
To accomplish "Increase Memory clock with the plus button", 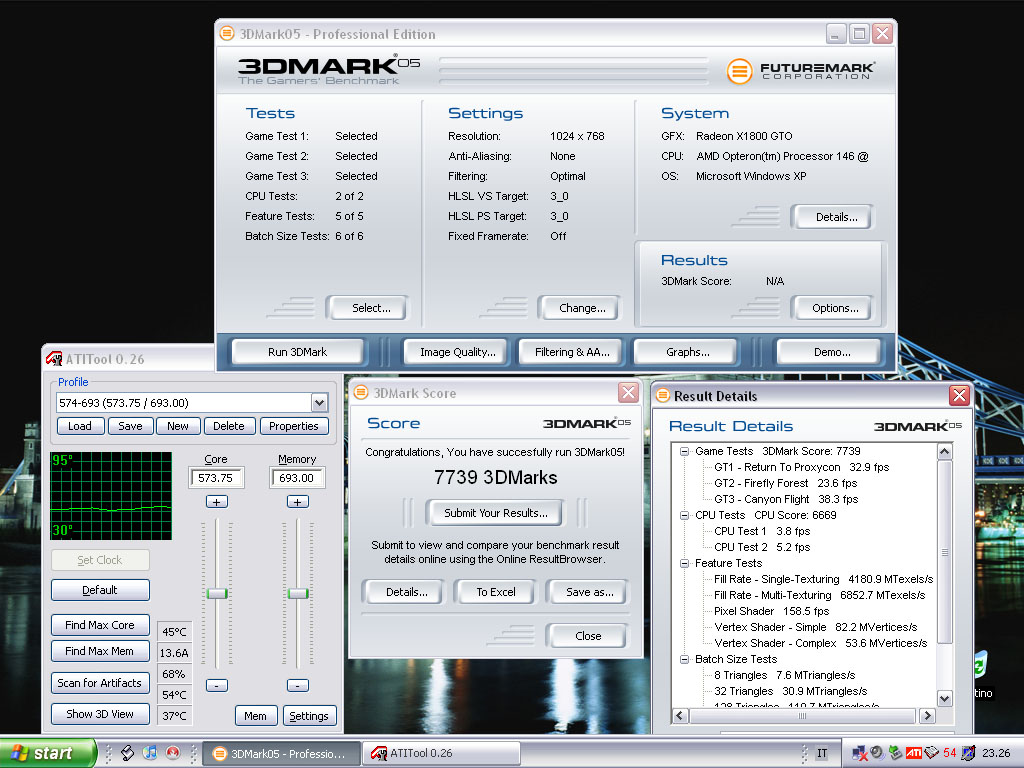I will pyautogui.click(x=298, y=502).
